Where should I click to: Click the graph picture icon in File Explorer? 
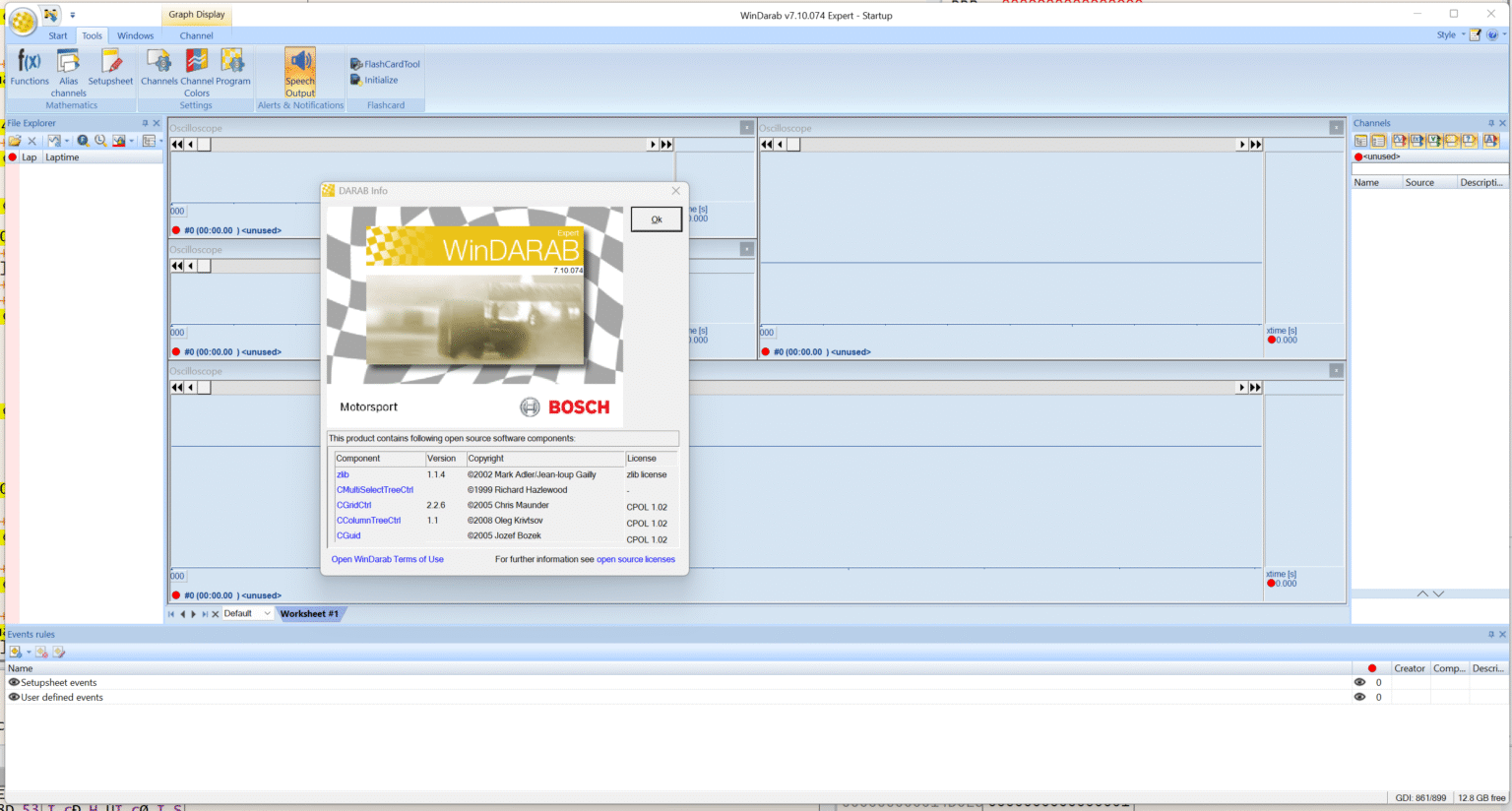tap(119, 141)
